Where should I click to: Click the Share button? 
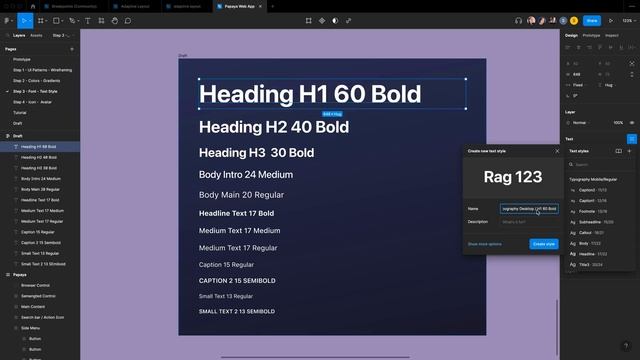[x=592, y=21]
